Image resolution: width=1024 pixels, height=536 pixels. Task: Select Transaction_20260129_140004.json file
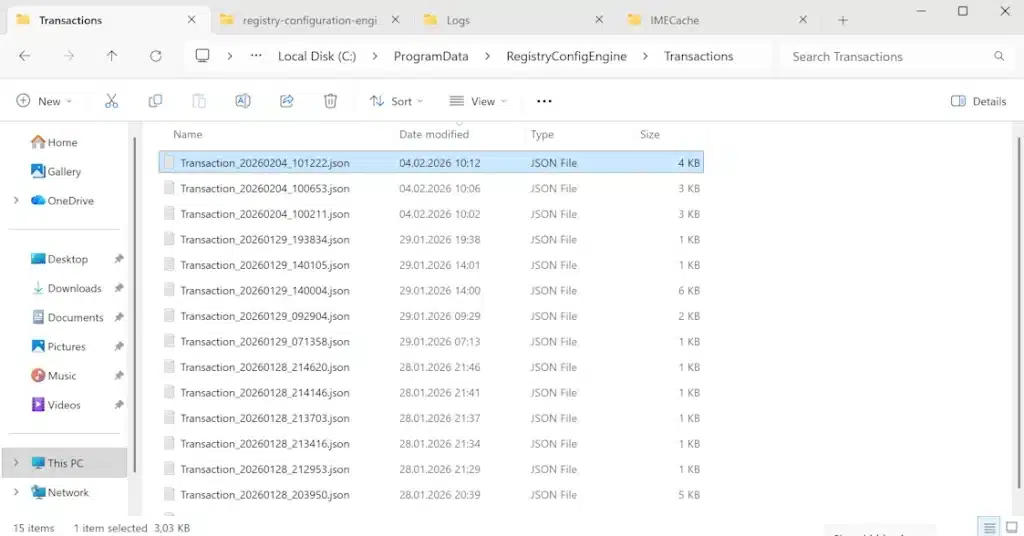(x=264, y=291)
